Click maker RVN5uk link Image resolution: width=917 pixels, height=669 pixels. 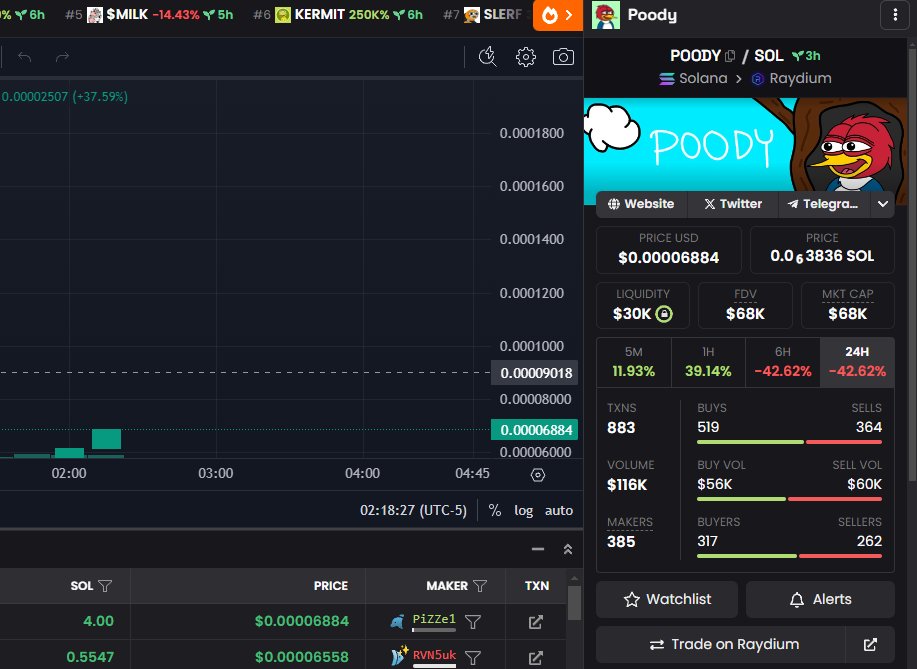tap(434, 655)
